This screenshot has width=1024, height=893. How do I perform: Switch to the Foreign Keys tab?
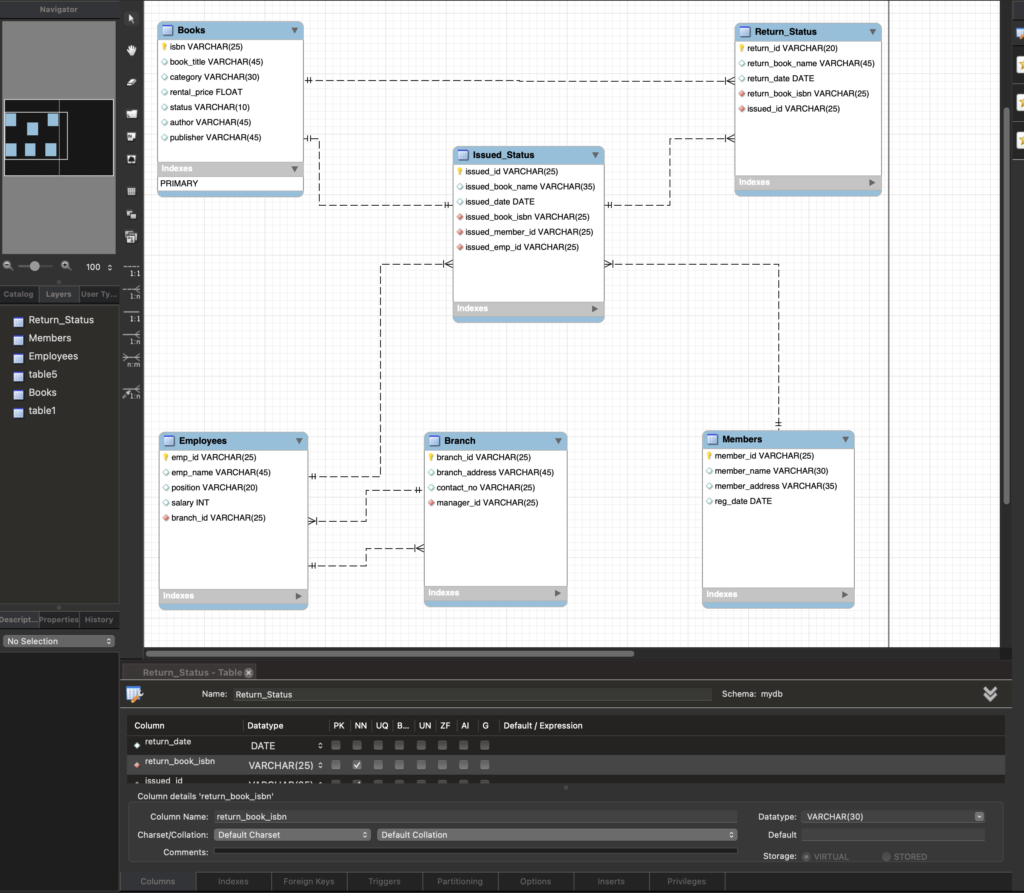click(309, 882)
